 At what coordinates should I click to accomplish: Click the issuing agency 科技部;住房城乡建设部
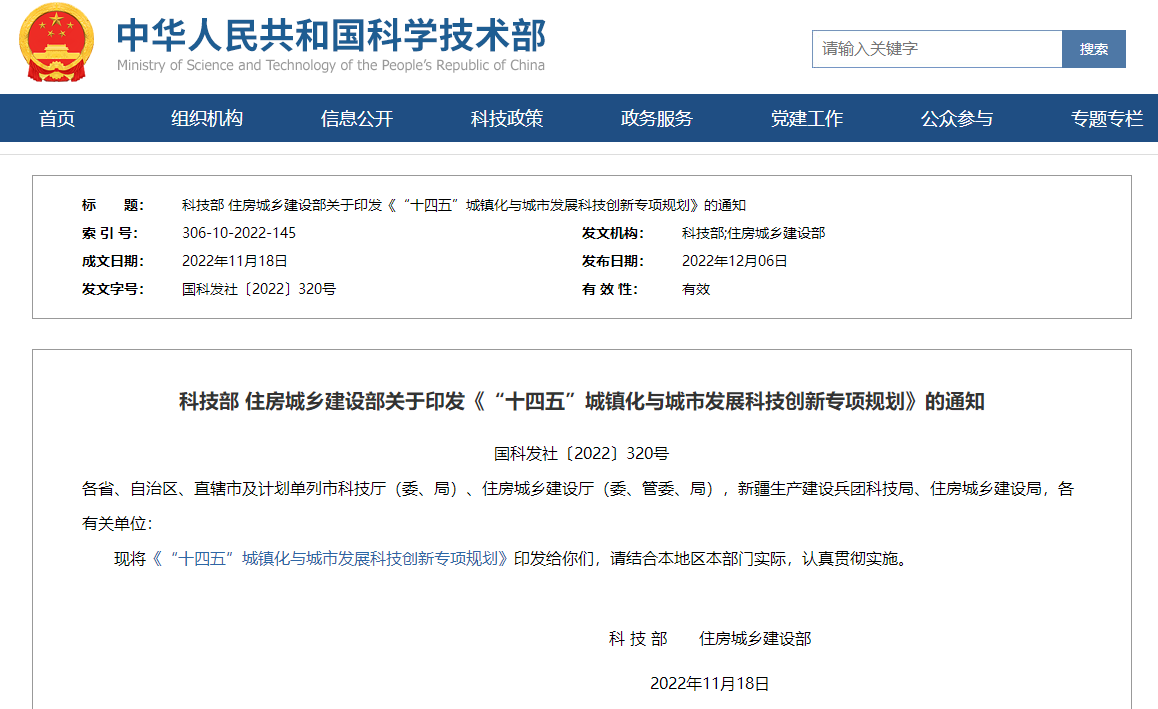click(x=753, y=233)
